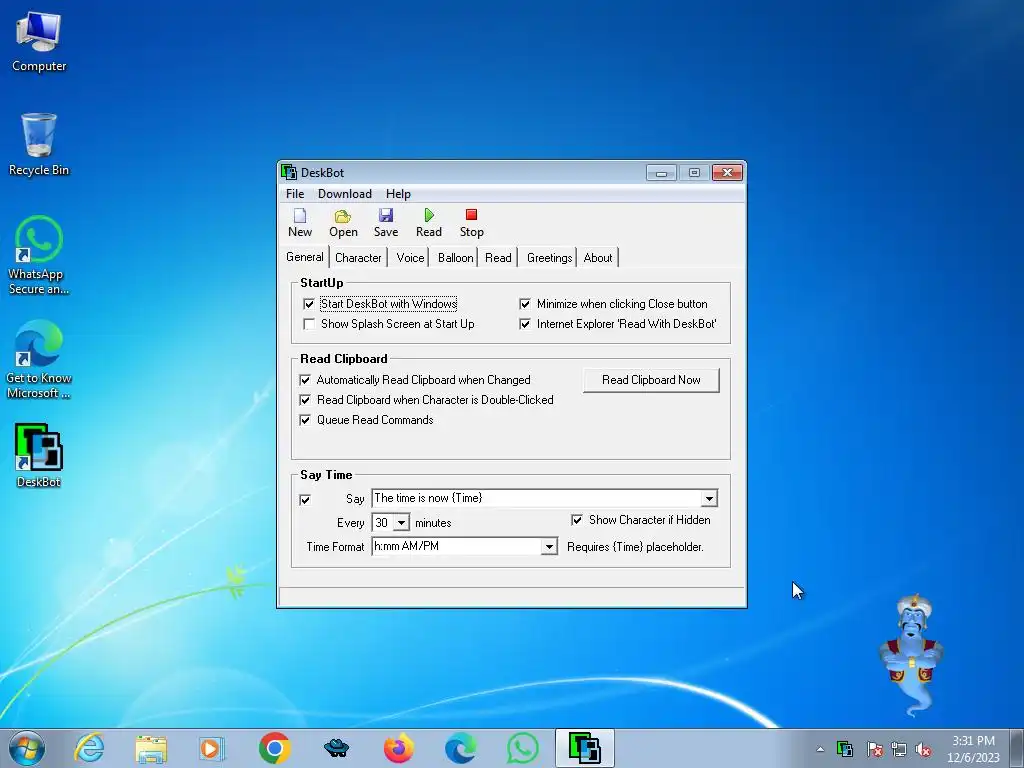The width and height of the screenshot is (1024, 768).
Task: Open the Help menu
Action: (398, 194)
